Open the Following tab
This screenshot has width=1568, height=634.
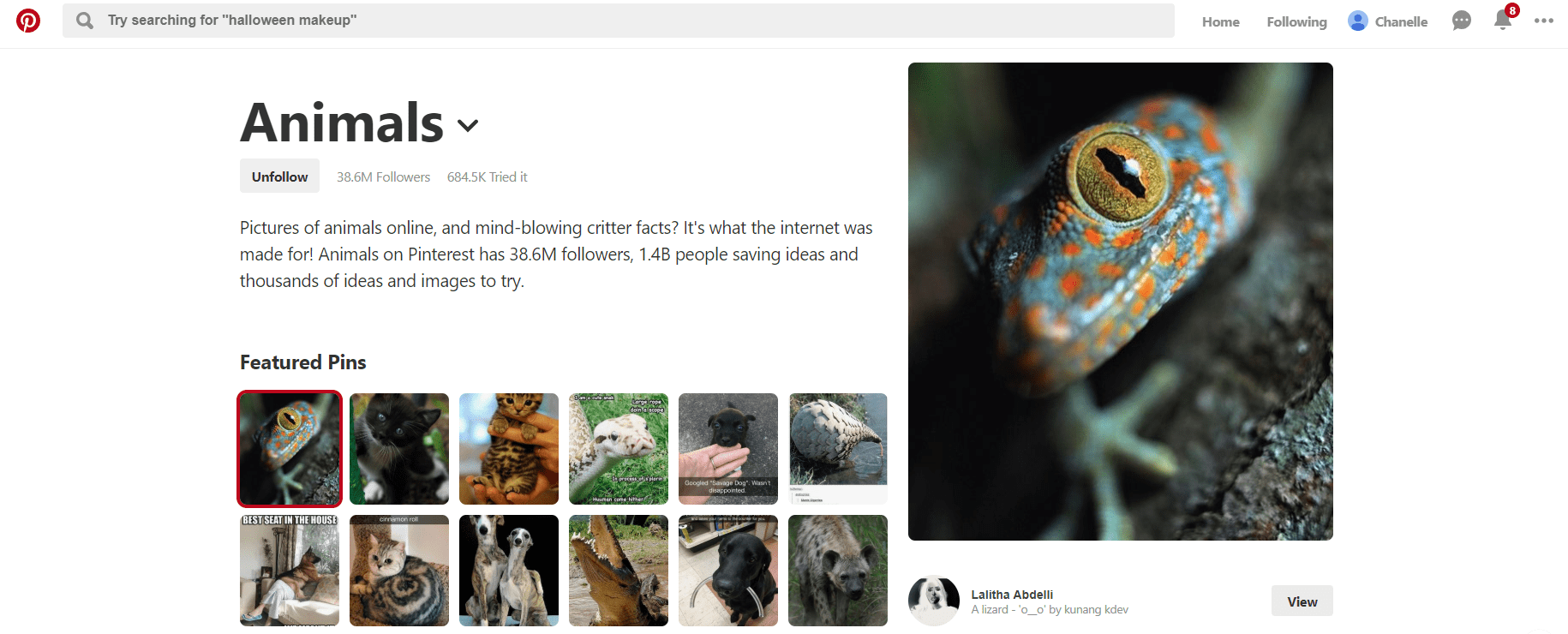point(1296,22)
